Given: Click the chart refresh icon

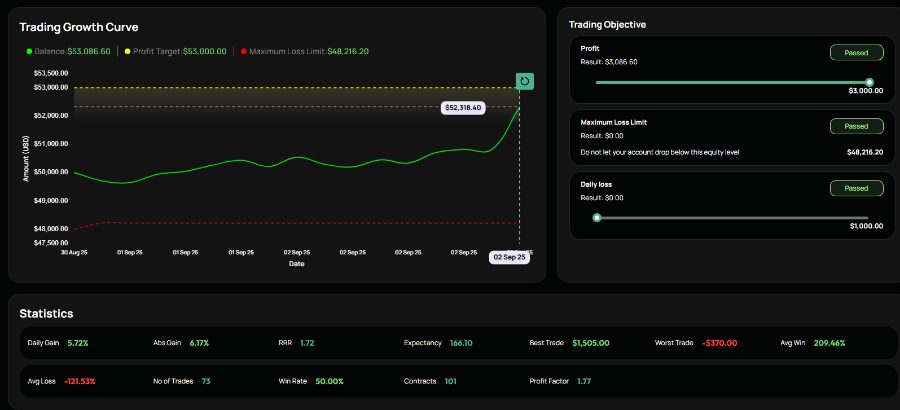Looking at the screenshot, I should (525, 82).
